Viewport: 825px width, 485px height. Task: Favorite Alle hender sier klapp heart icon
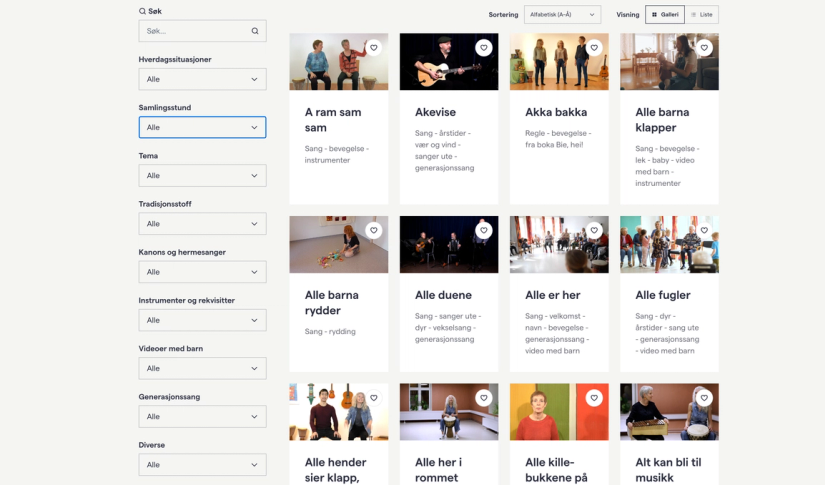pyautogui.click(x=374, y=398)
